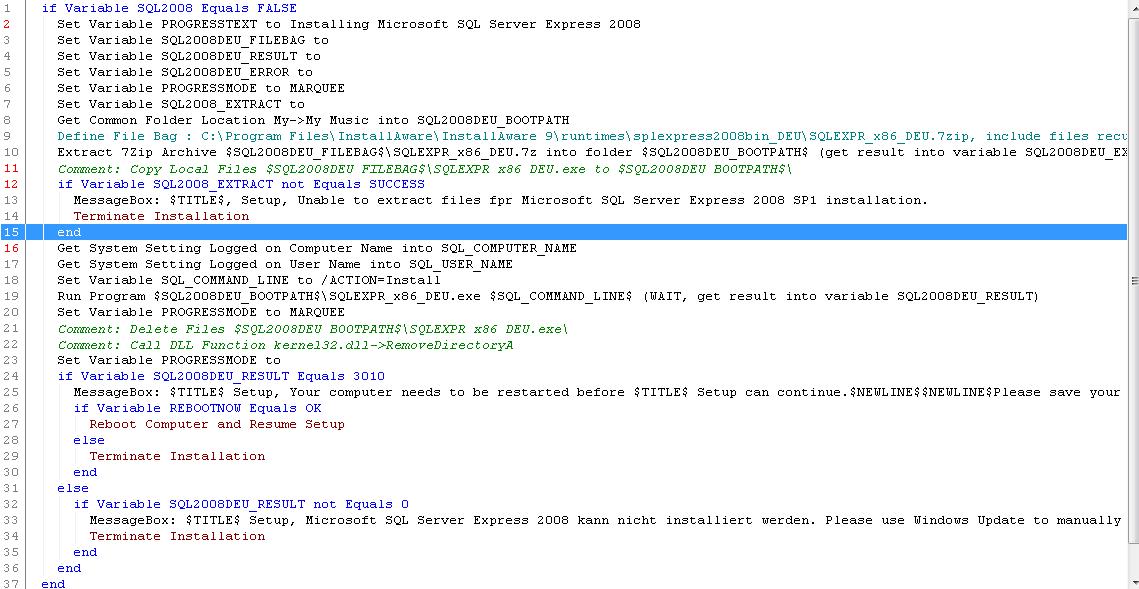Select line 'if Variable SQL2008 Equals FALSE'

pos(169,8)
